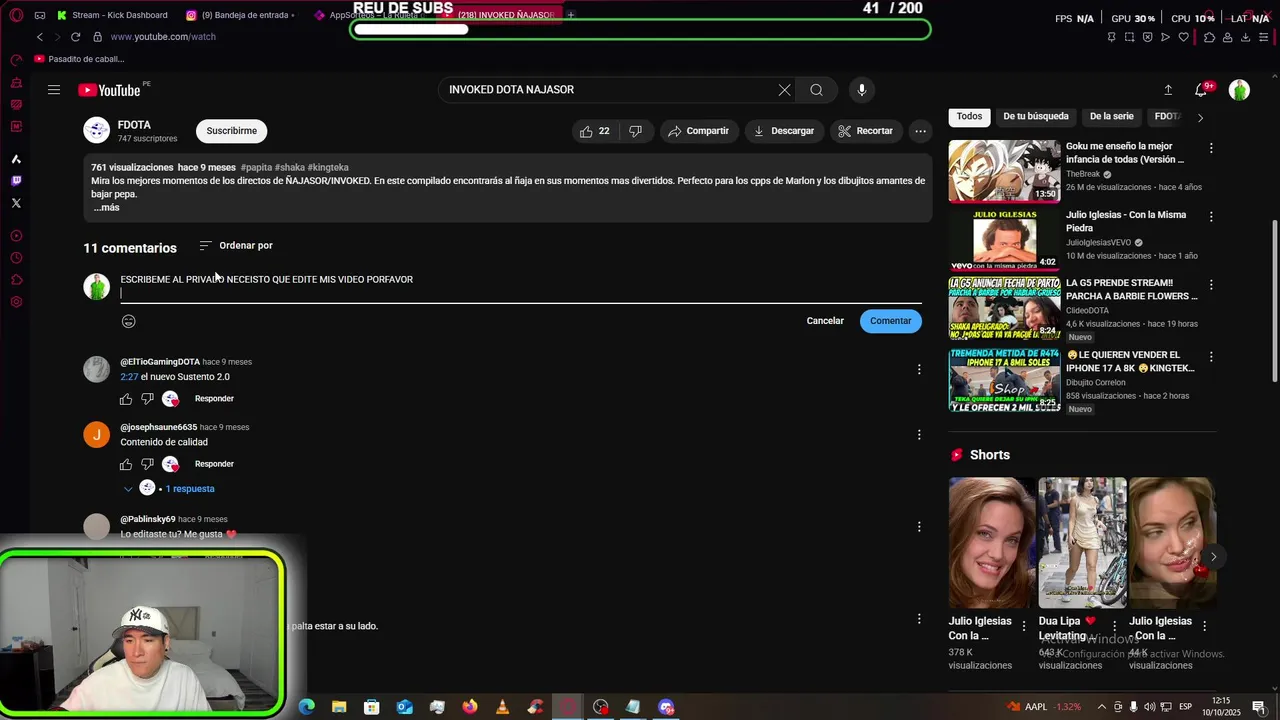Jump to timestamp 2:27 in comment
The height and width of the screenshot is (720, 1280).
129,377
